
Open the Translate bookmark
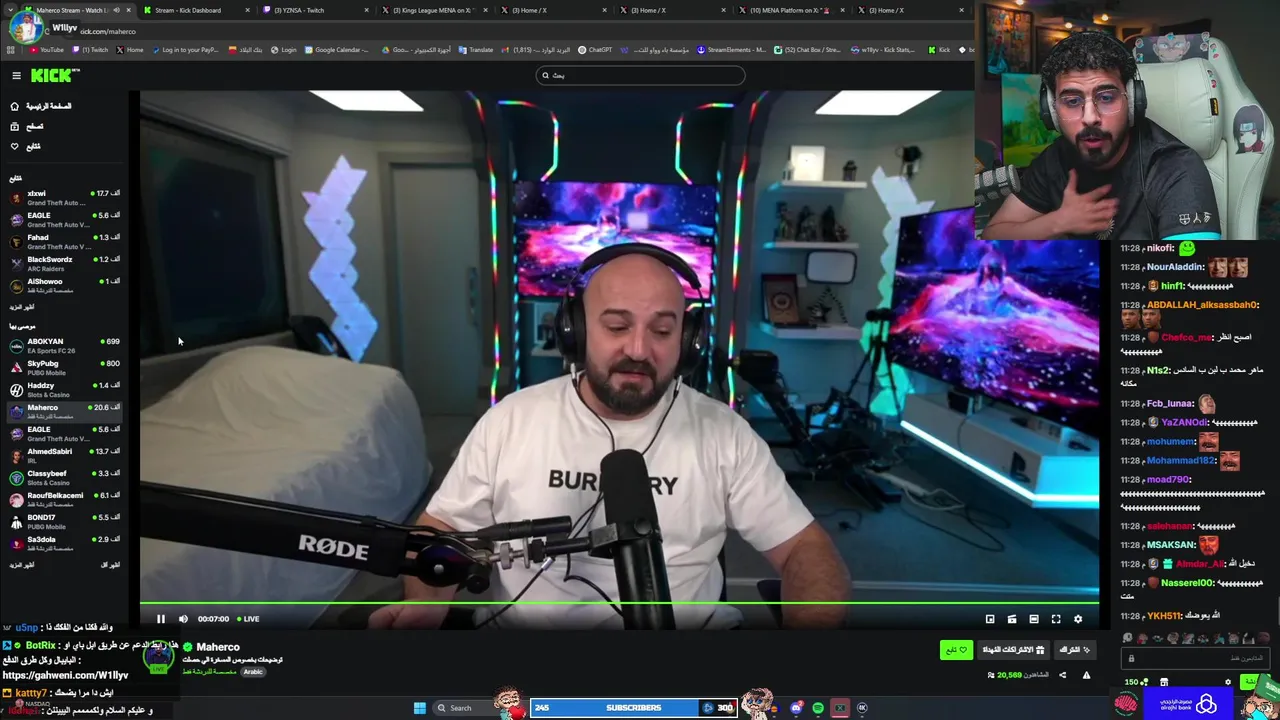(476, 50)
